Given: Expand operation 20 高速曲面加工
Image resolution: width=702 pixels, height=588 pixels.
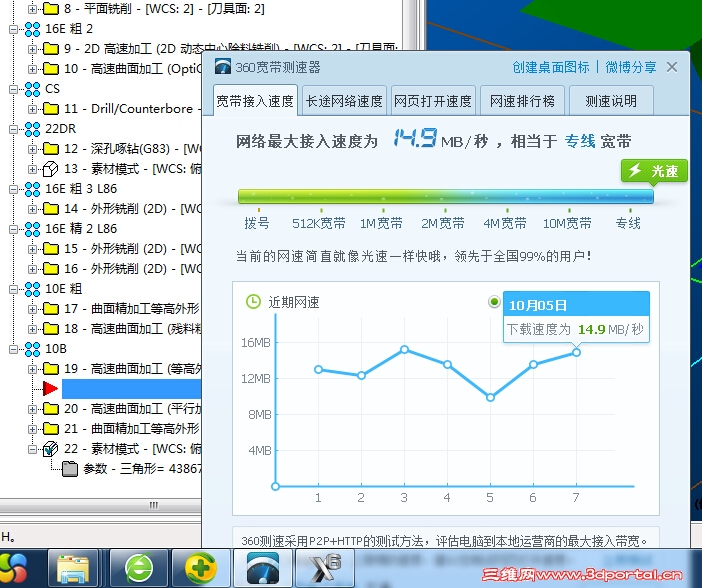Looking at the screenshot, I should point(32,408).
